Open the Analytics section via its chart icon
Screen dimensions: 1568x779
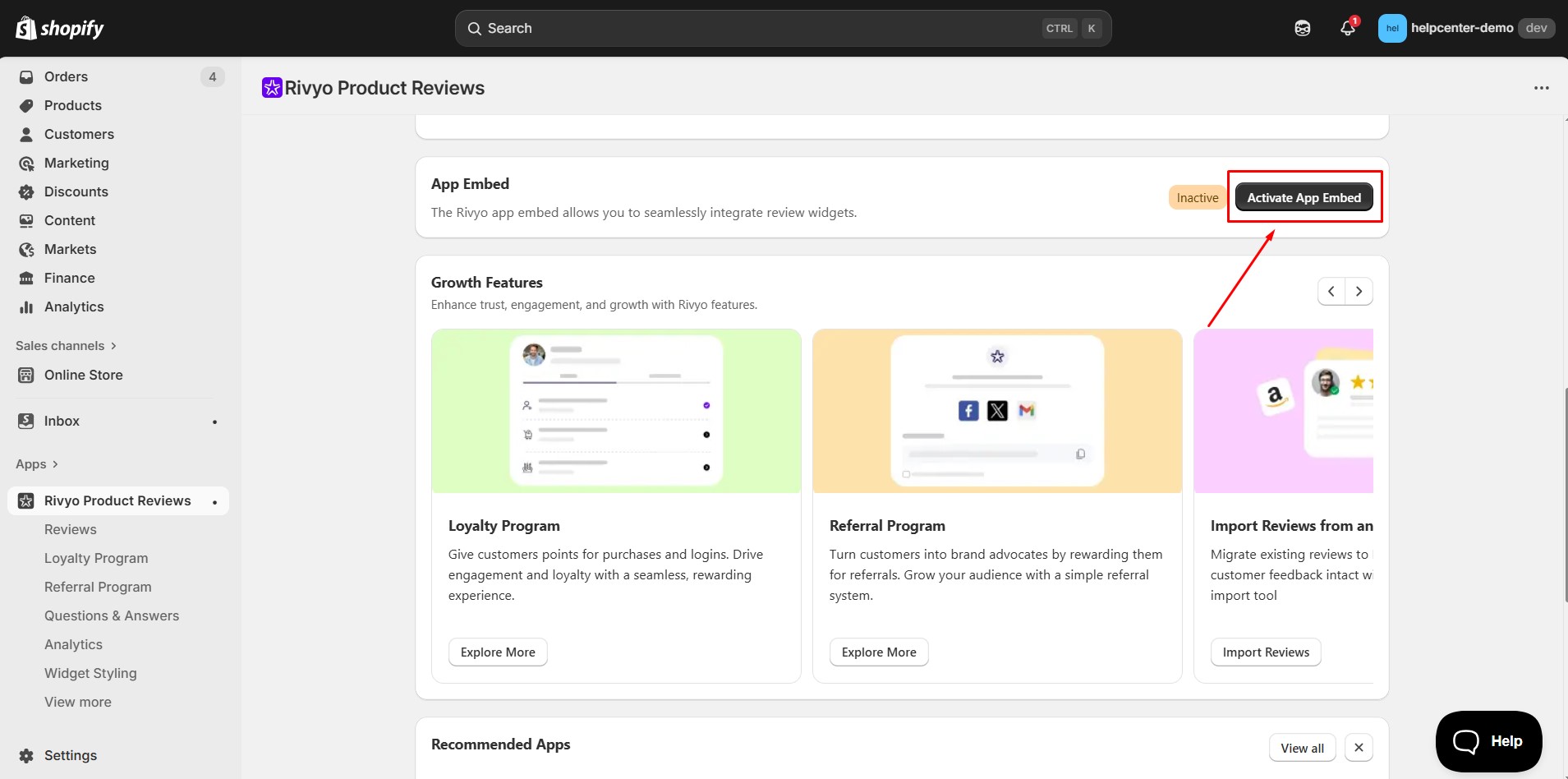(27, 307)
